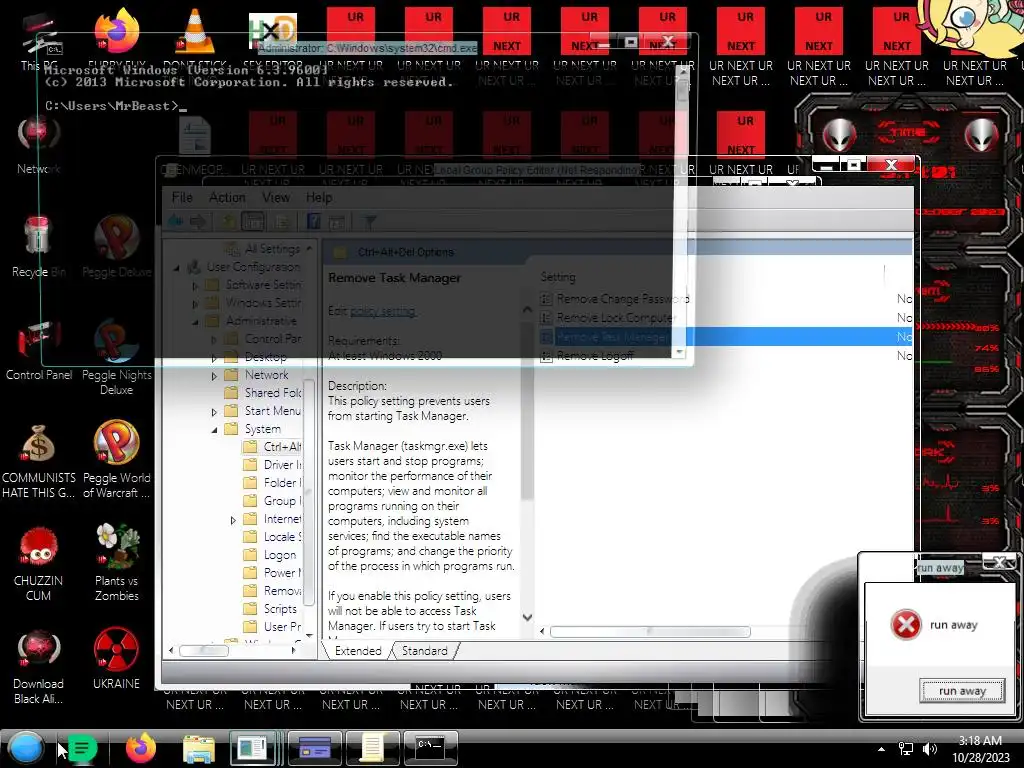Open Action menu in Group Policy Editor
Viewport: 1024px width, 768px height.
[227, 197]
